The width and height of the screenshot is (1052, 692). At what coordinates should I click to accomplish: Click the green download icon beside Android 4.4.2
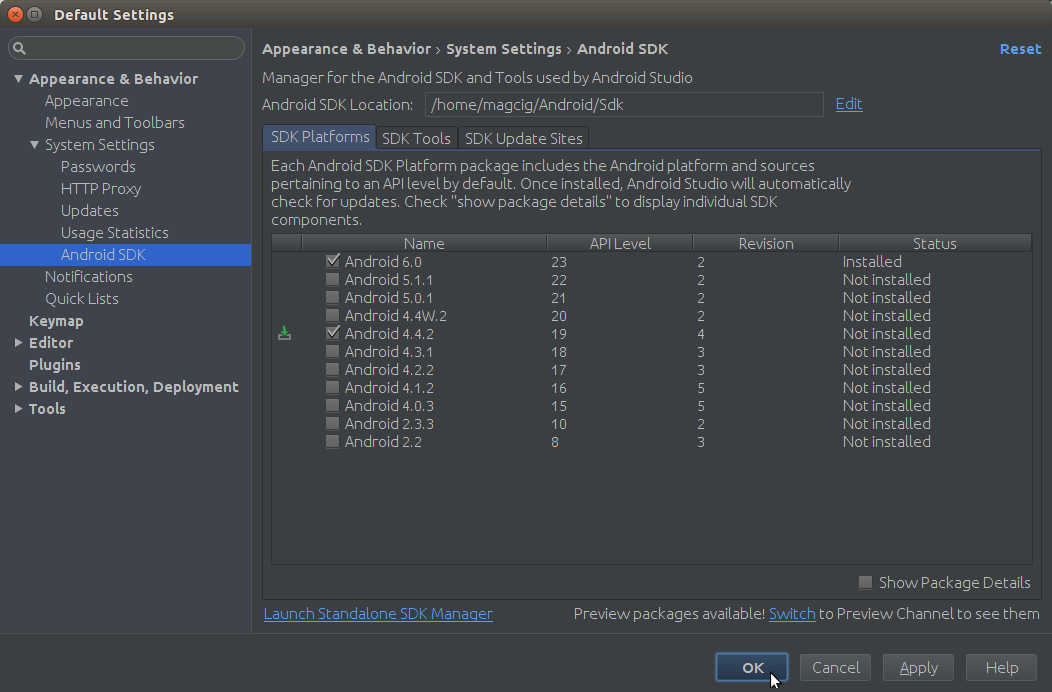[284, 334]
